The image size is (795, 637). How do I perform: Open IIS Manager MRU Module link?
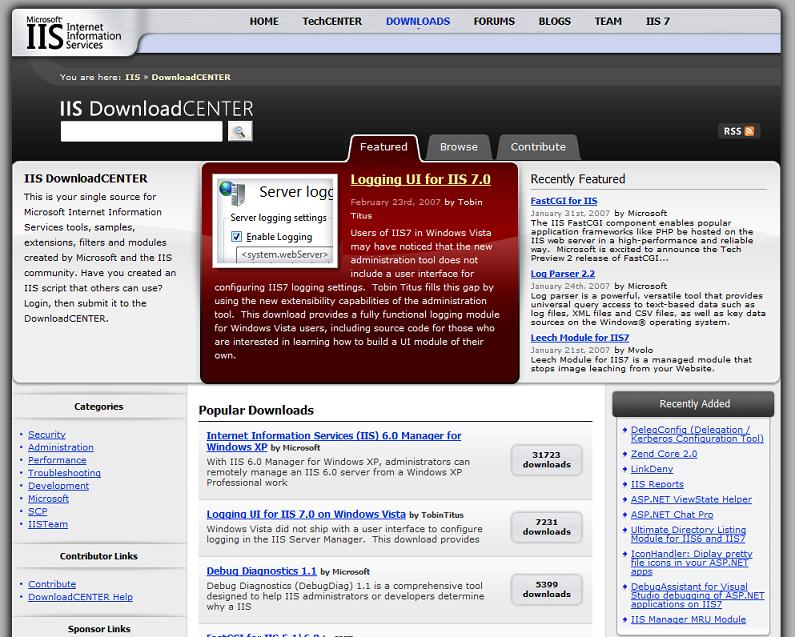[x=689, y=619]
